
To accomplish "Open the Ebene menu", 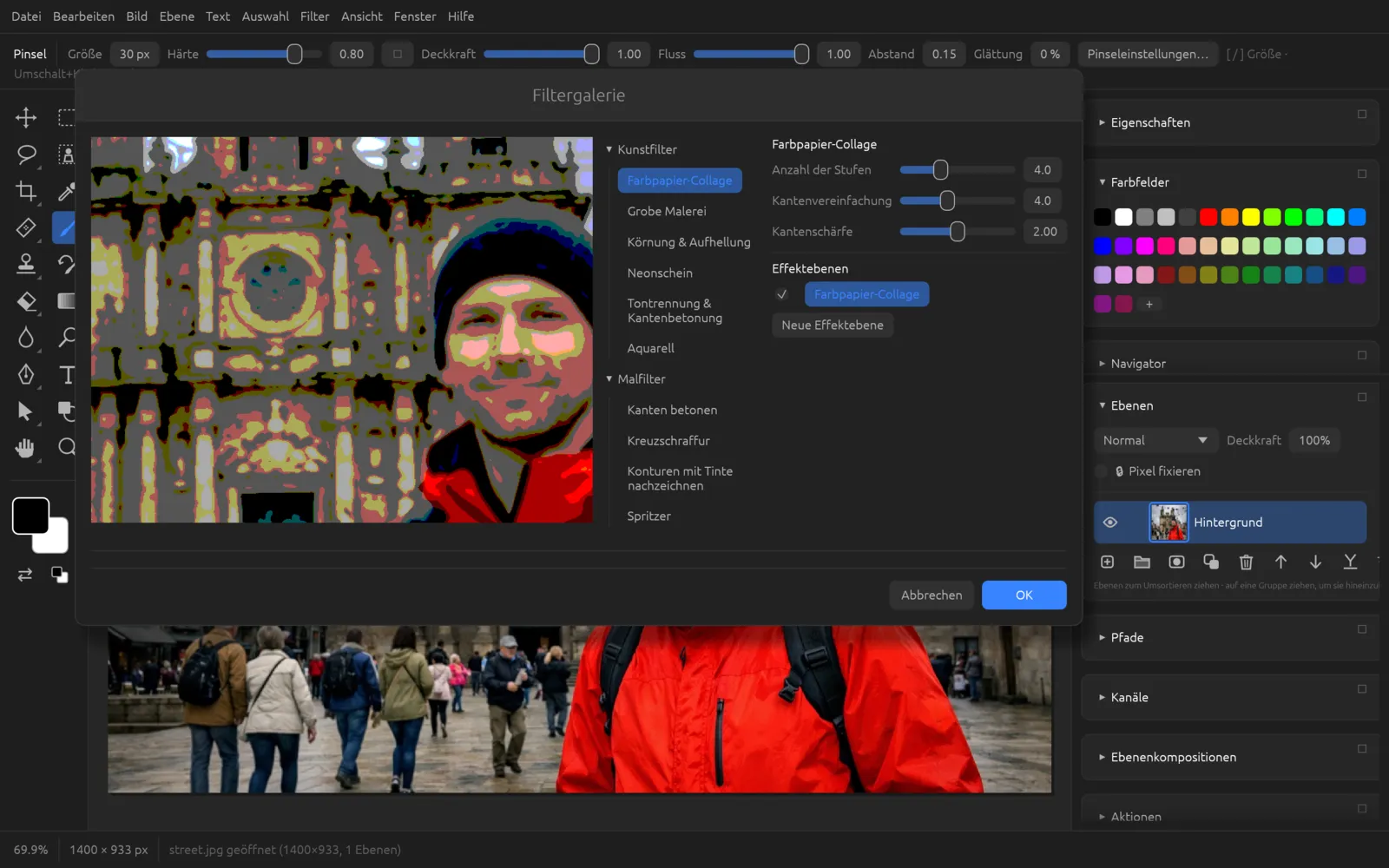I will [176, 16].
